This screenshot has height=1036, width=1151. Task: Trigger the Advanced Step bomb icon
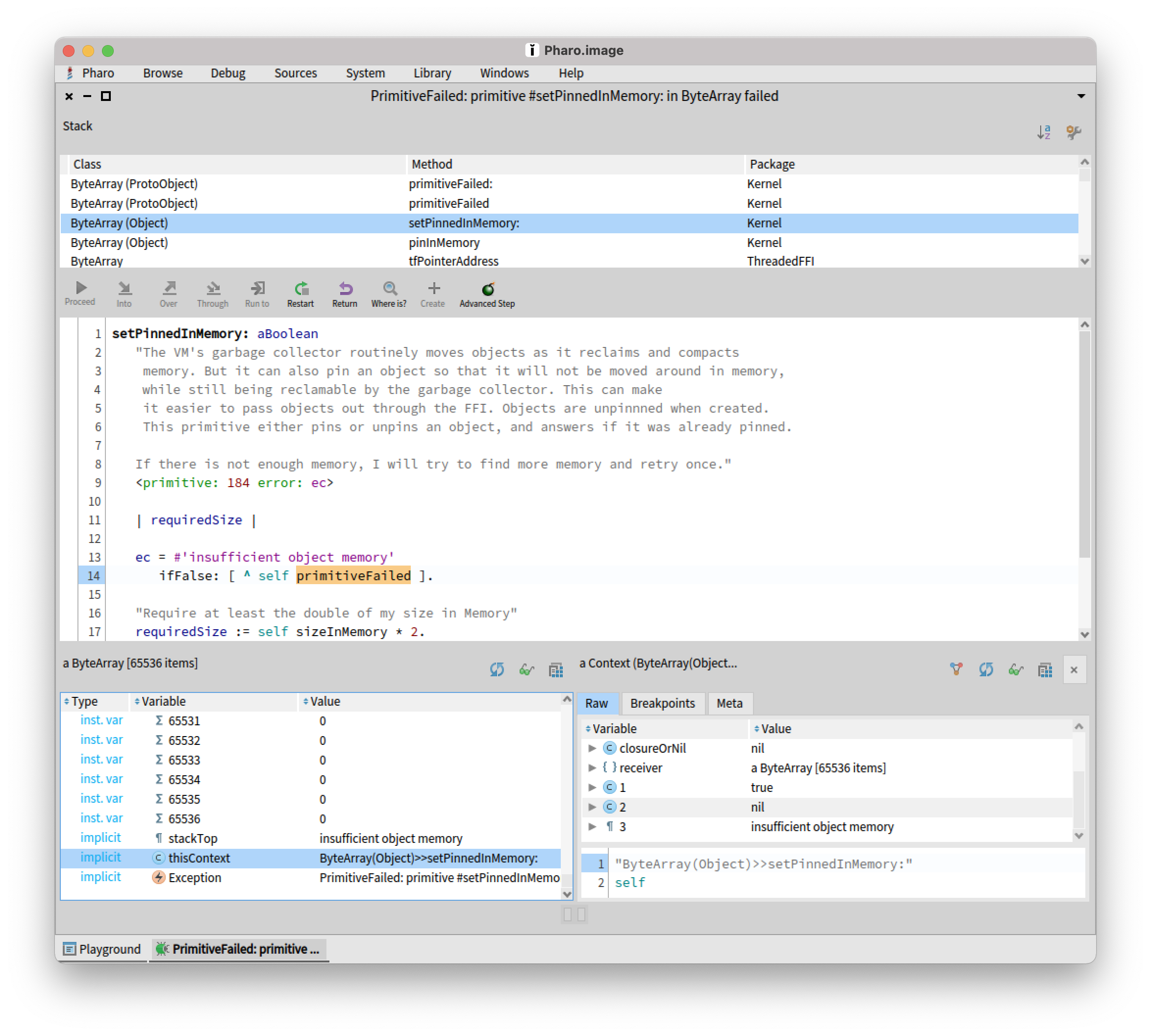pos(487,288)
